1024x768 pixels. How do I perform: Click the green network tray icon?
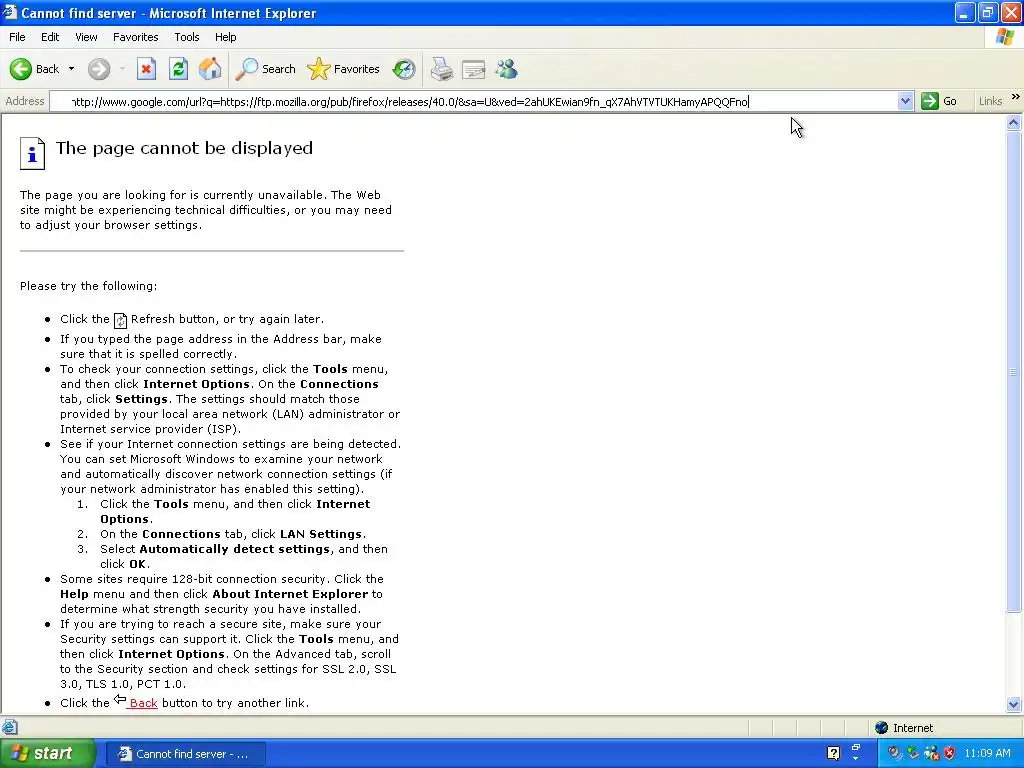(x=912, y=754)
